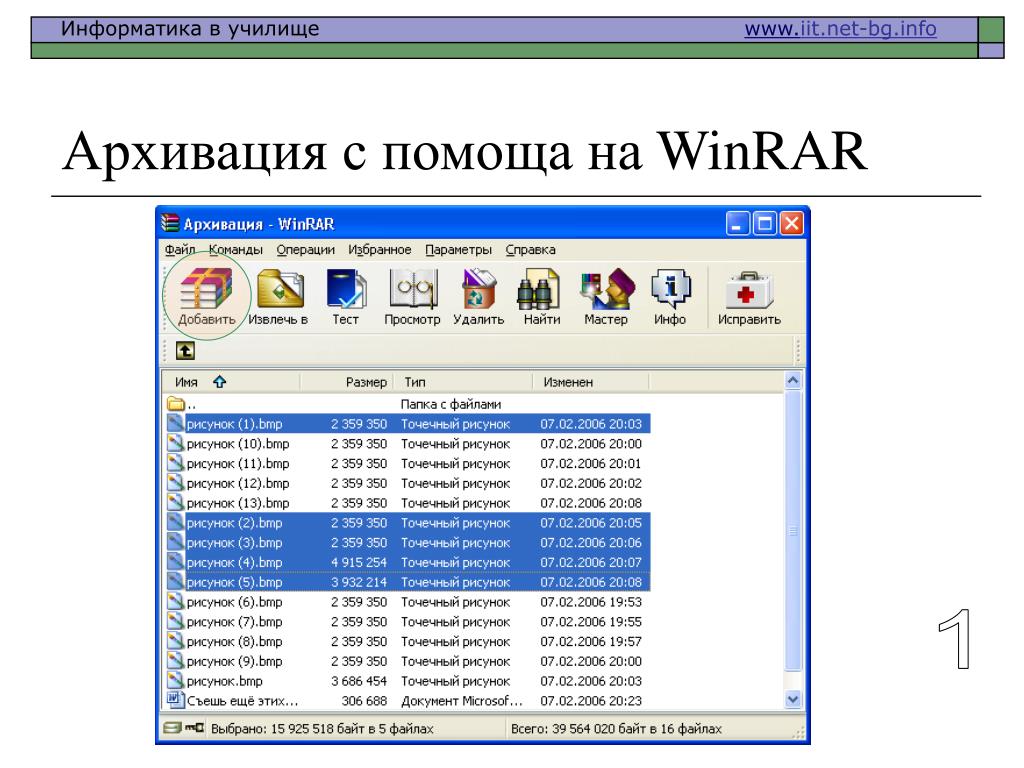Click the date 07.02.2006 19:55
Viewport: 1024px width, 768px height.
click(x=591, y=622)
